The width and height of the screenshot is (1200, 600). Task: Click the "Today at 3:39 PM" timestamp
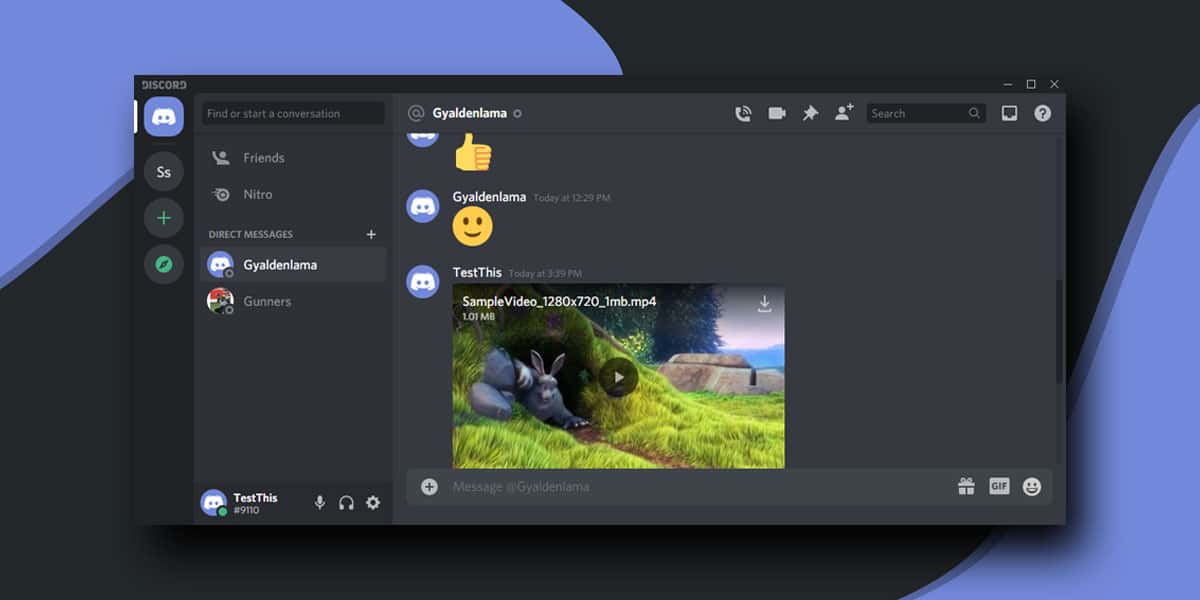point(545,274)
